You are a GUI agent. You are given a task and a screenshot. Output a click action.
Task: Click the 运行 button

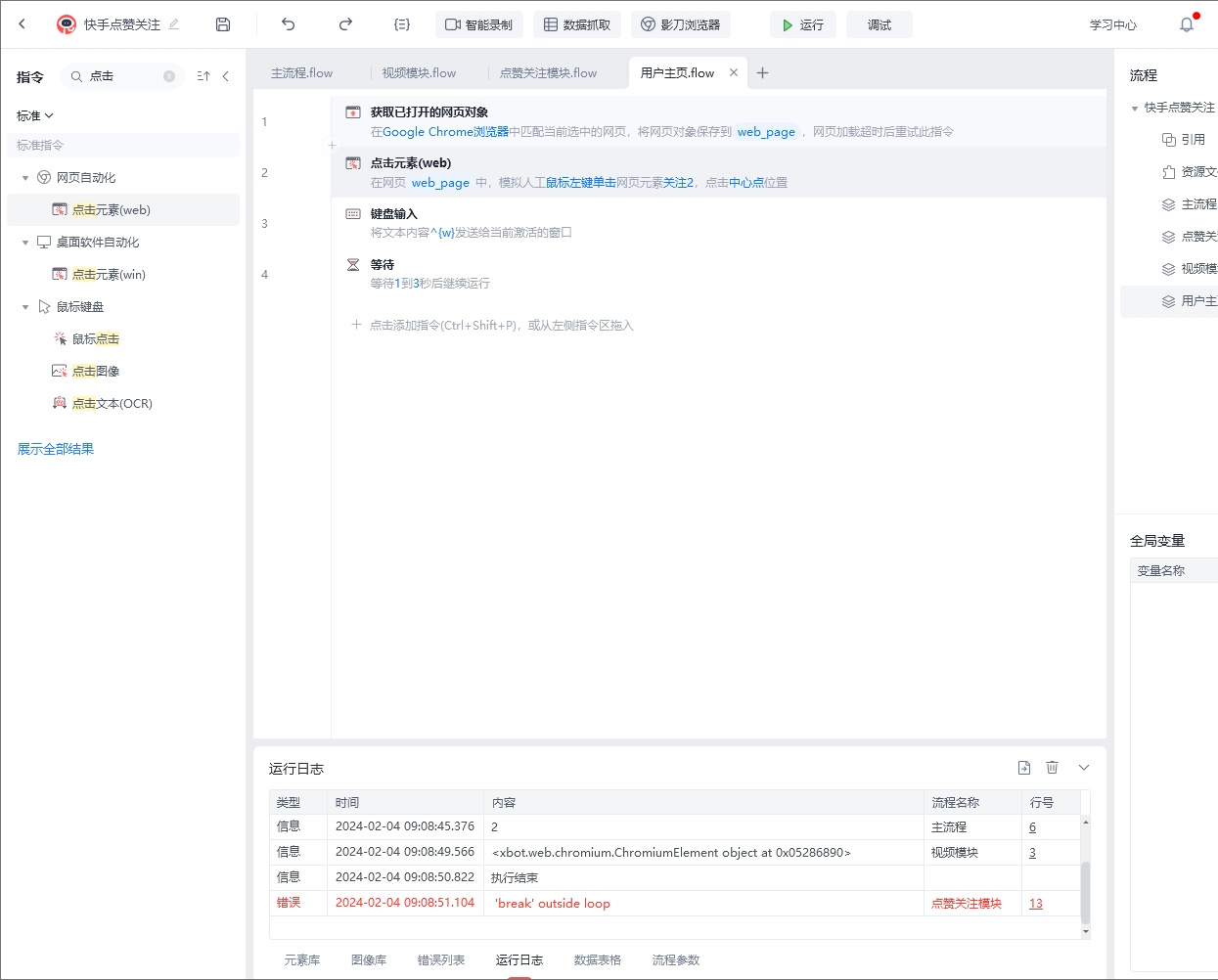coord(802,24)
